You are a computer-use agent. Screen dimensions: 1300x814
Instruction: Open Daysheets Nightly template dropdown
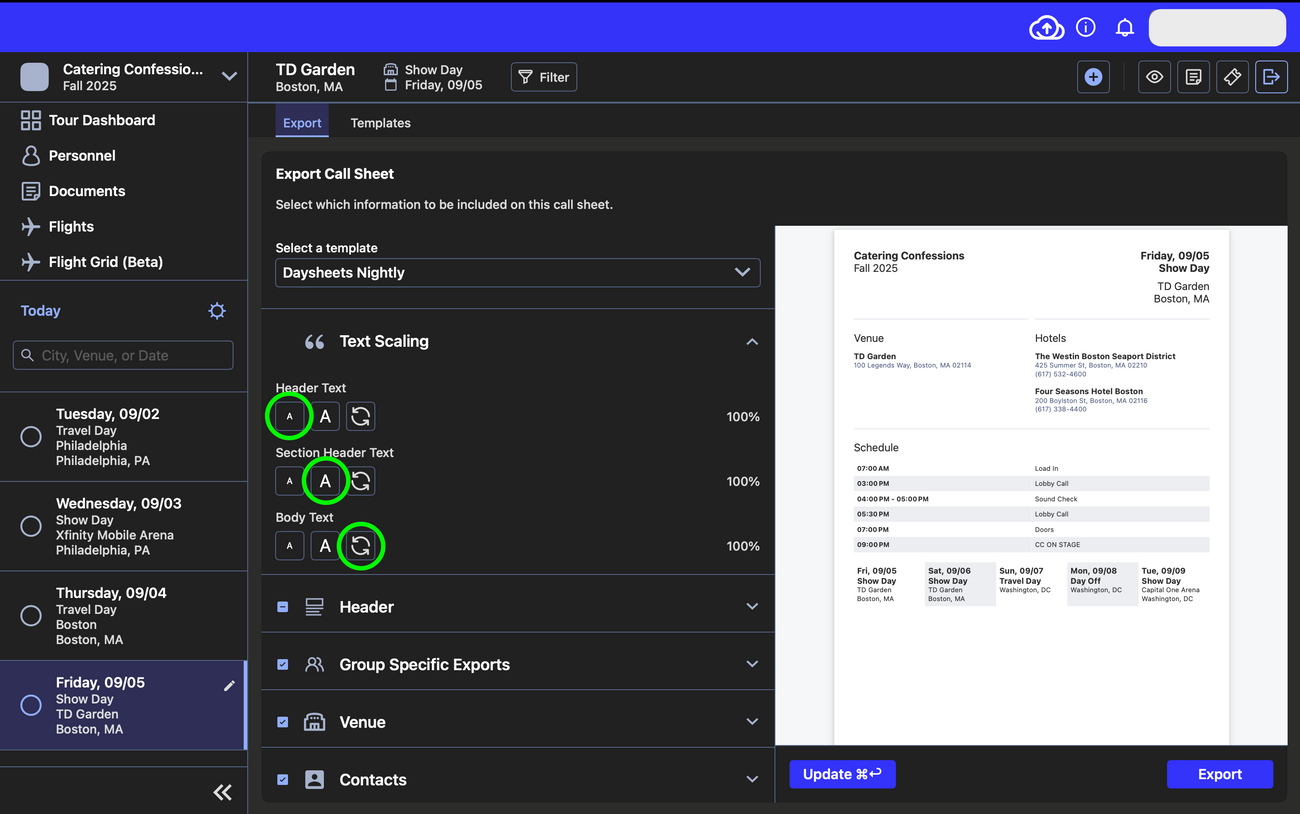pyautogui.click(x=517, y=272)
